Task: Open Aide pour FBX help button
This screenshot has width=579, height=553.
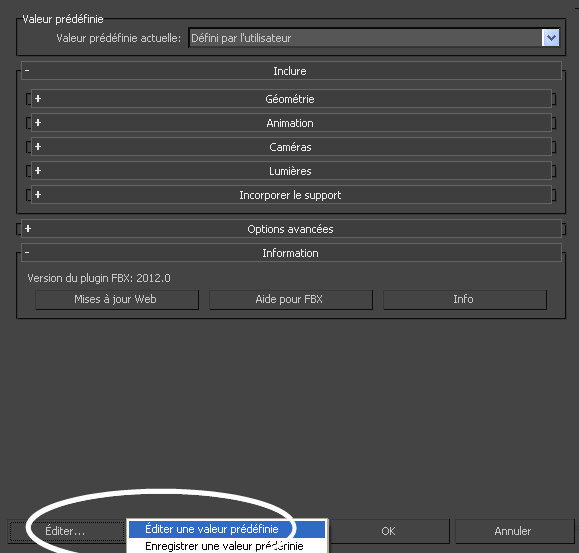Action: (x=291, y=299)
